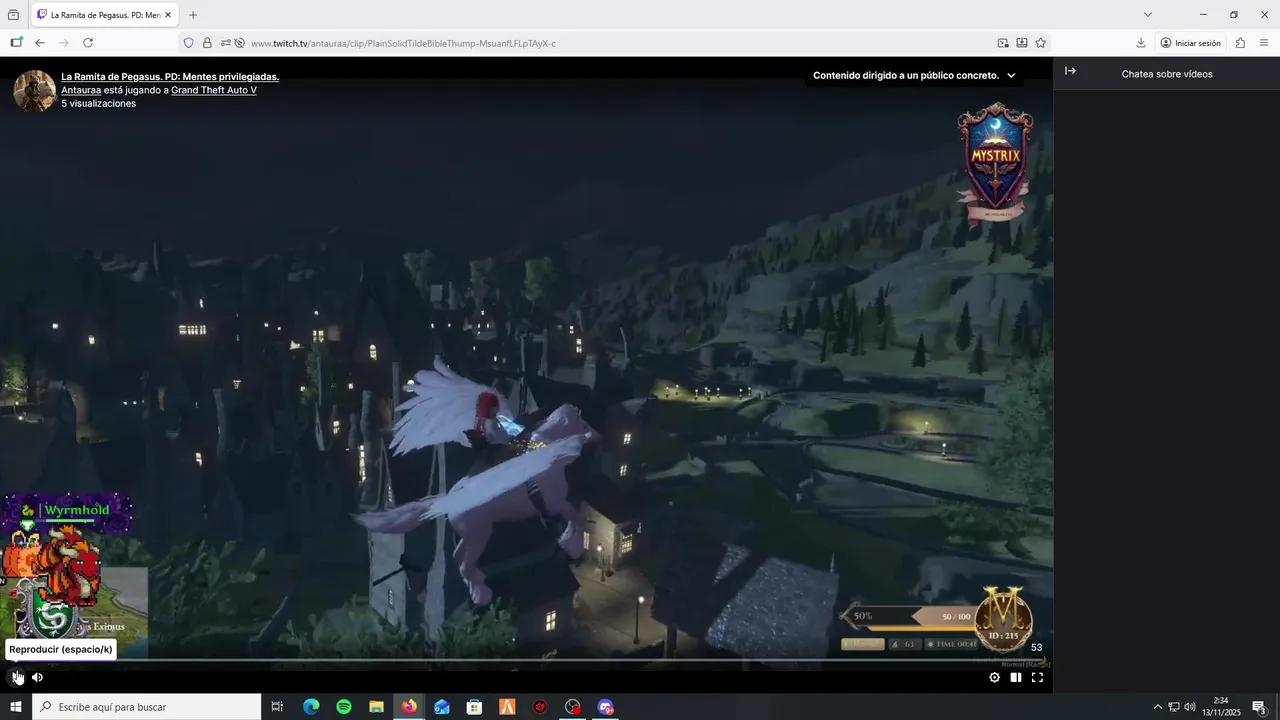The width and height of the screenshot is (1280, 720).
Task: Click 'Iniciar sesión' account button
Action: tap(1191, 43)
